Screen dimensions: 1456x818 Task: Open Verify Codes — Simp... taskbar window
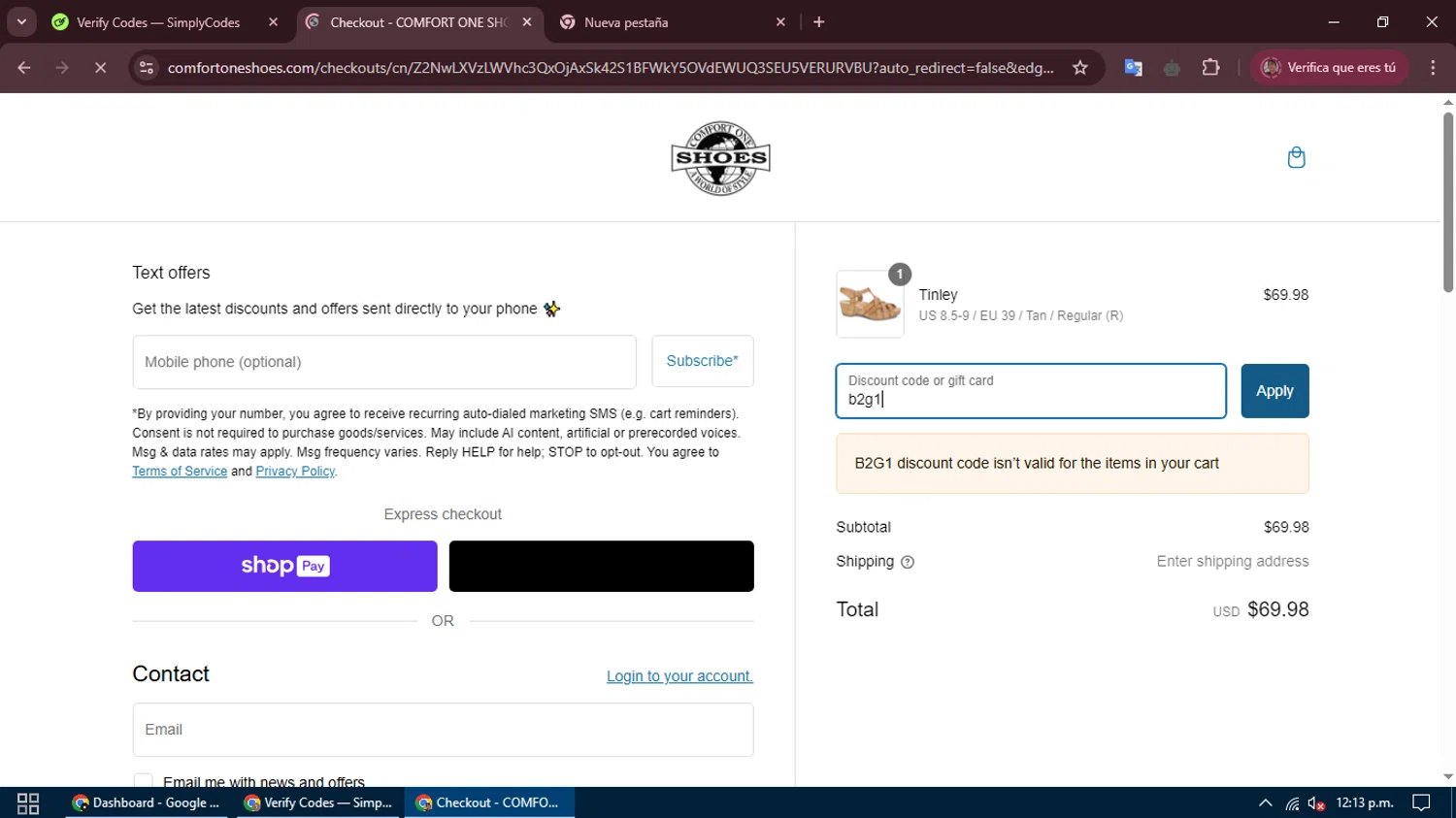318,803
